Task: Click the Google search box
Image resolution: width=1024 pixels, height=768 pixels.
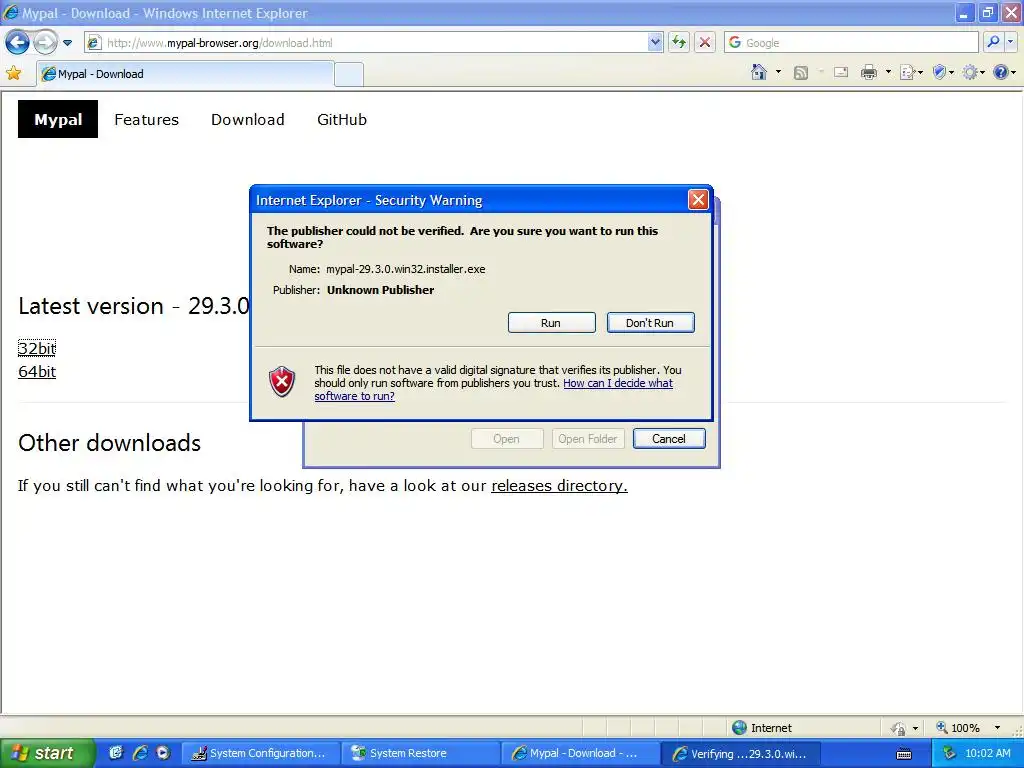Action: tap(851, 42)
